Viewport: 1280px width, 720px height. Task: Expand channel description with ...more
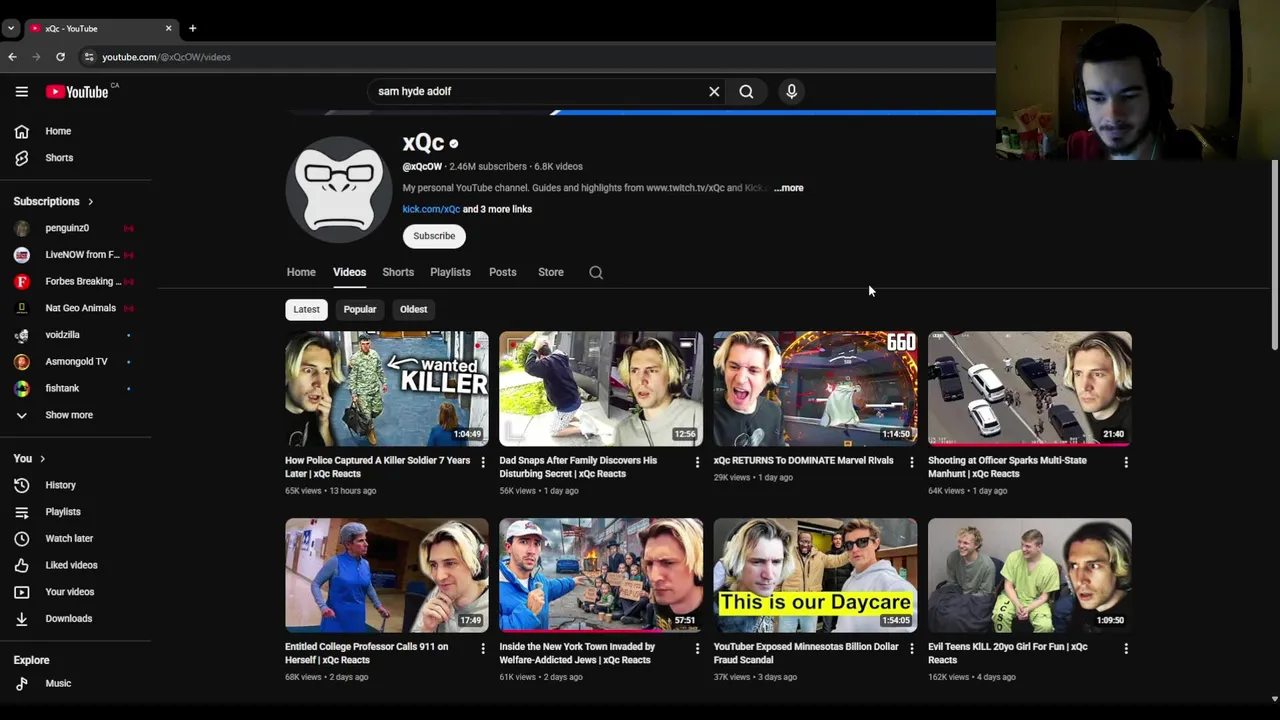(788, 188)
